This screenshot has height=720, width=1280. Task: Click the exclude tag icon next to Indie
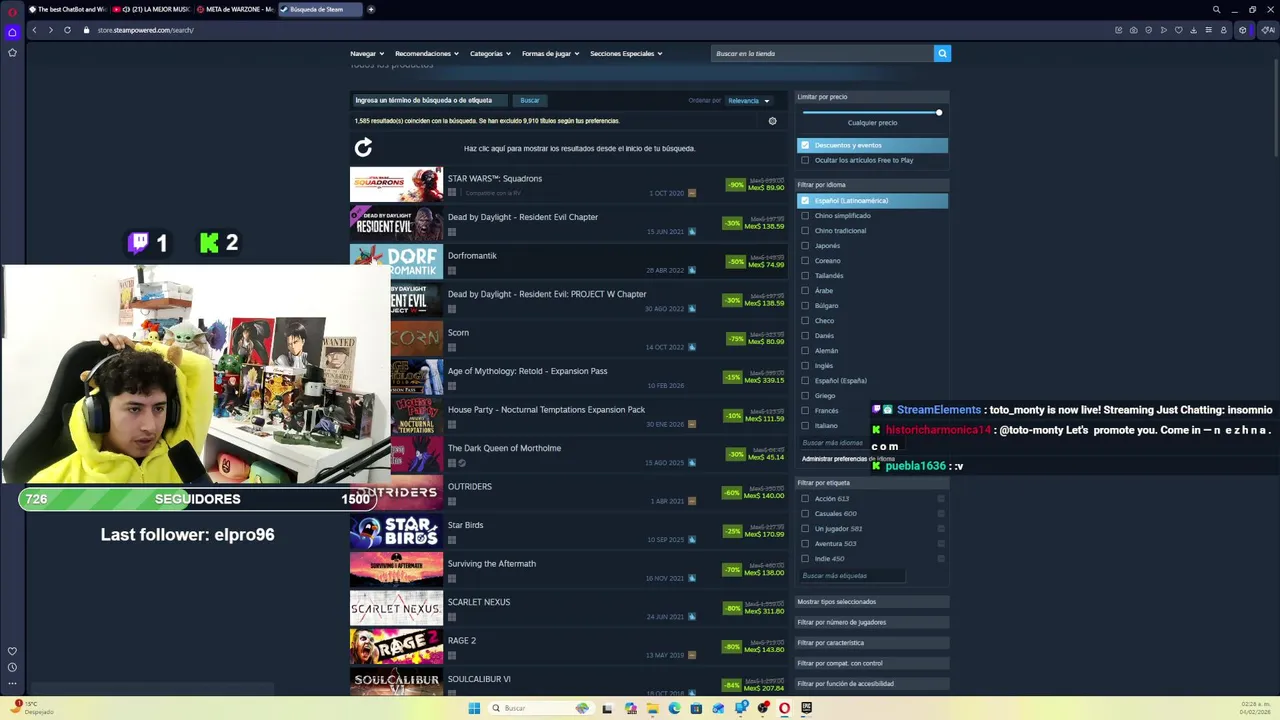941,558
